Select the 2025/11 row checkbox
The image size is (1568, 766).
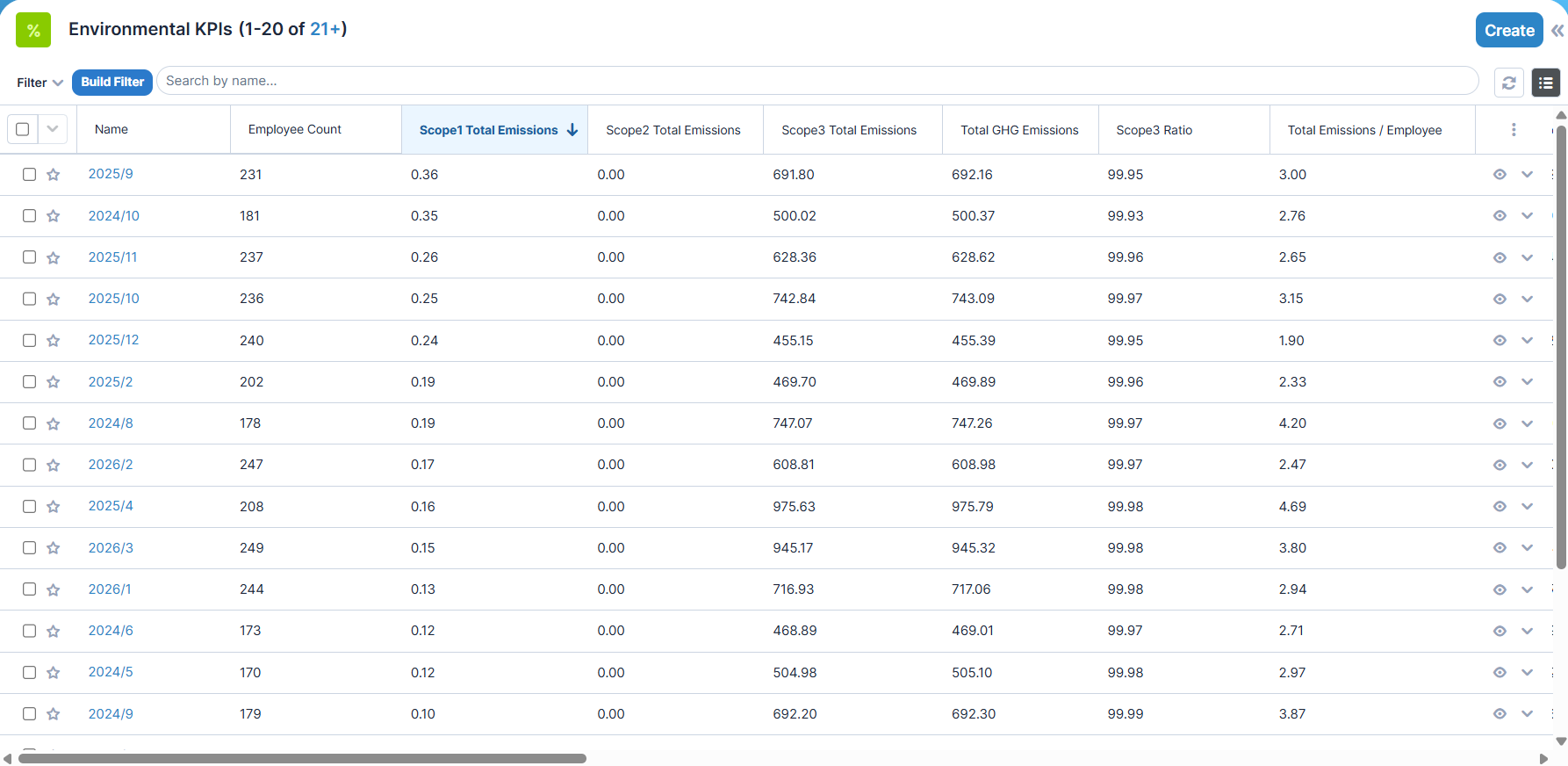click(29, 257)
